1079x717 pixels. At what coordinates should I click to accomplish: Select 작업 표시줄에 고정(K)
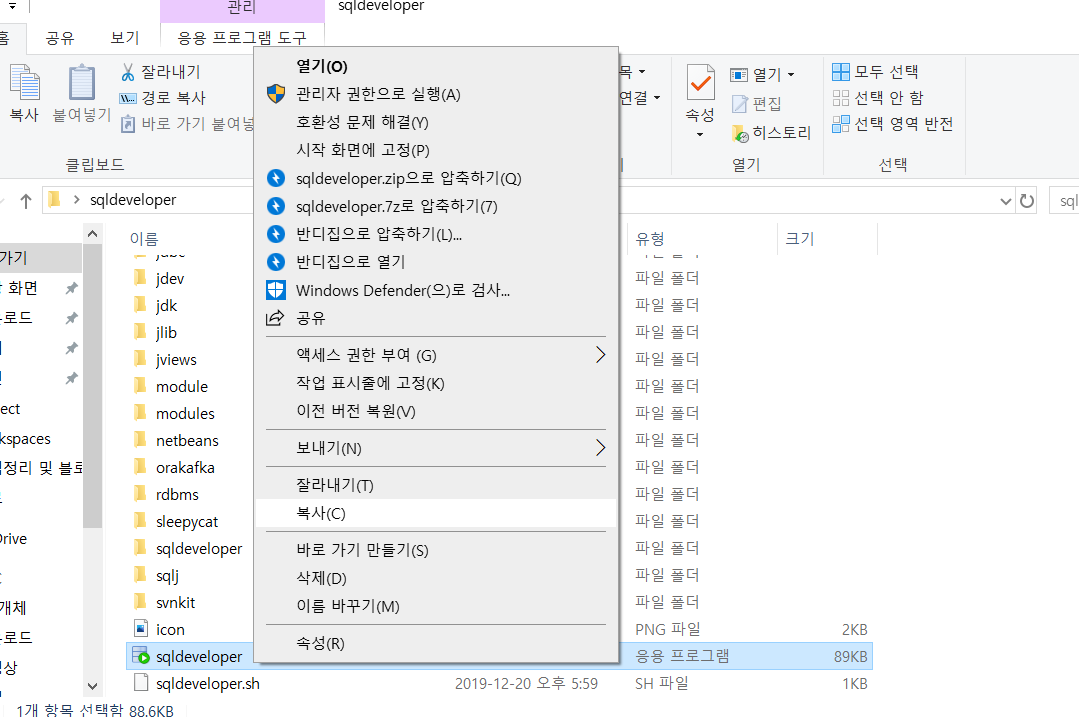pyautogui.click(x=436, y=383)
